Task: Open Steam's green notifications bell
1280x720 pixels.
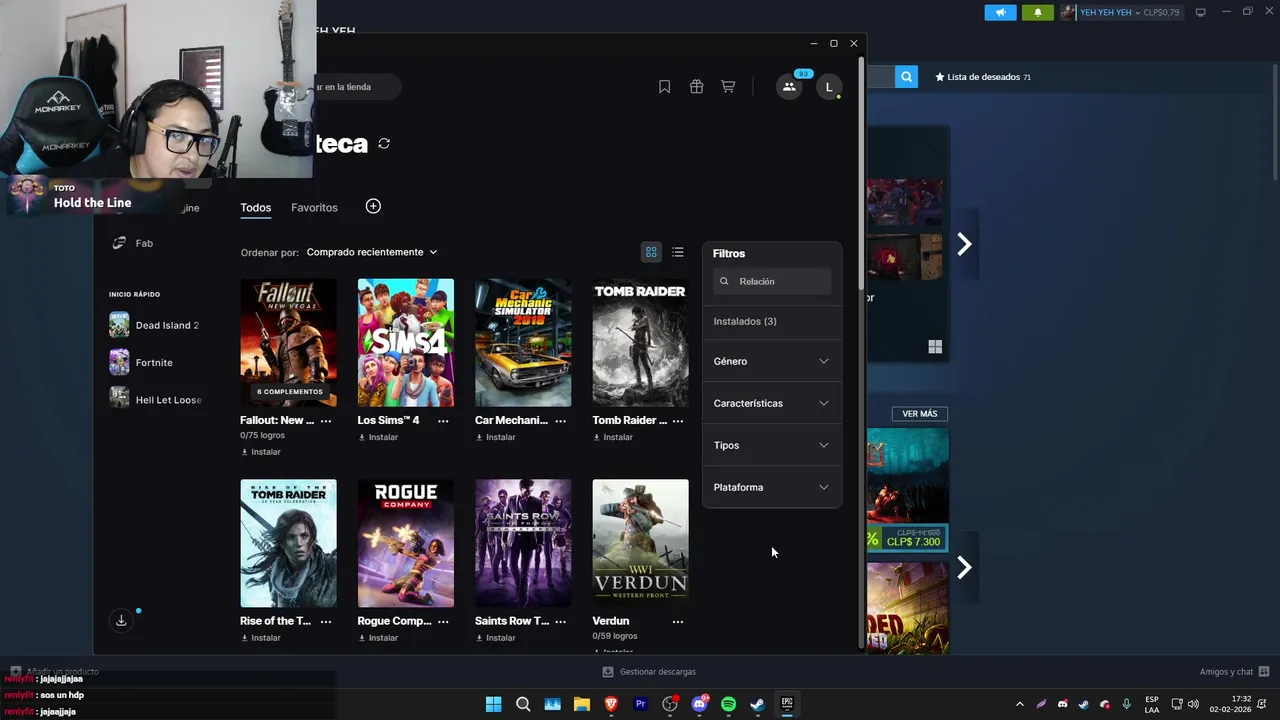Action: (1037, 12)
